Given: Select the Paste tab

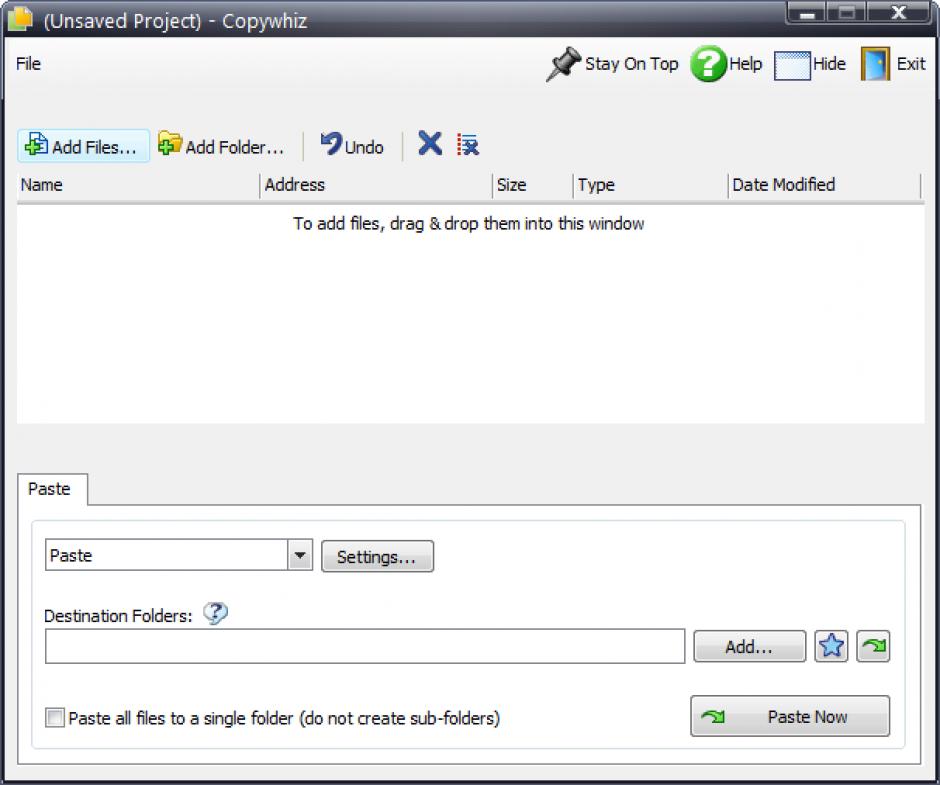Looking at the screenshot, I should point(52,489).
